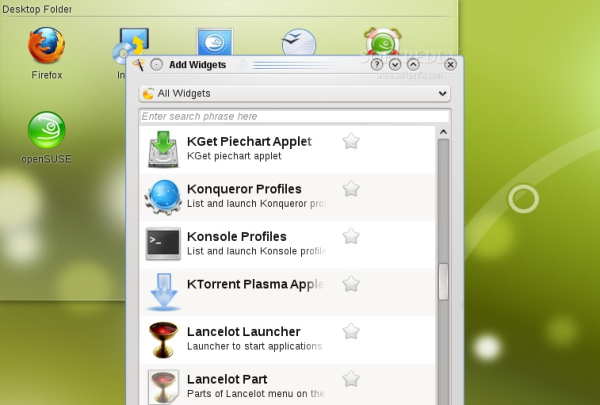This screenshot has width=600, height=405.
Task: Select the Lancelot Part title
Action: [x=227, y=379]
